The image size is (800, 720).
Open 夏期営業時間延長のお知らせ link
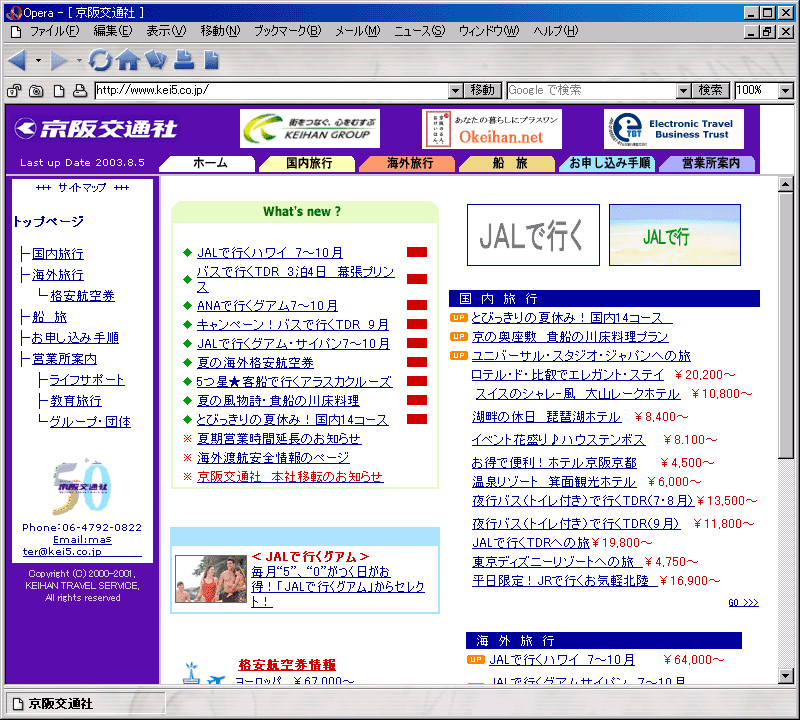(279, 439)
